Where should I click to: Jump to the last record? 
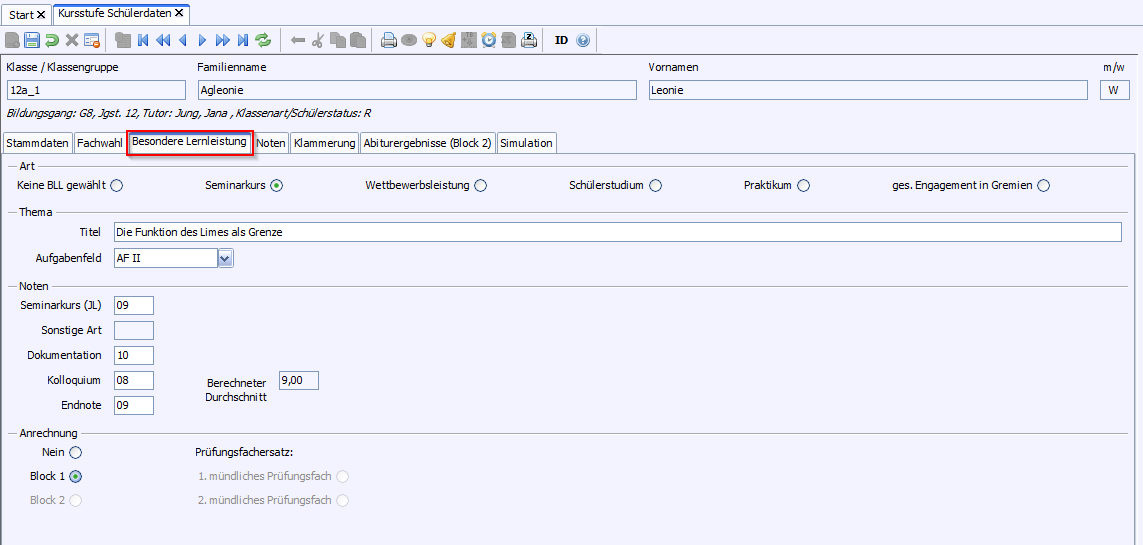243,41
